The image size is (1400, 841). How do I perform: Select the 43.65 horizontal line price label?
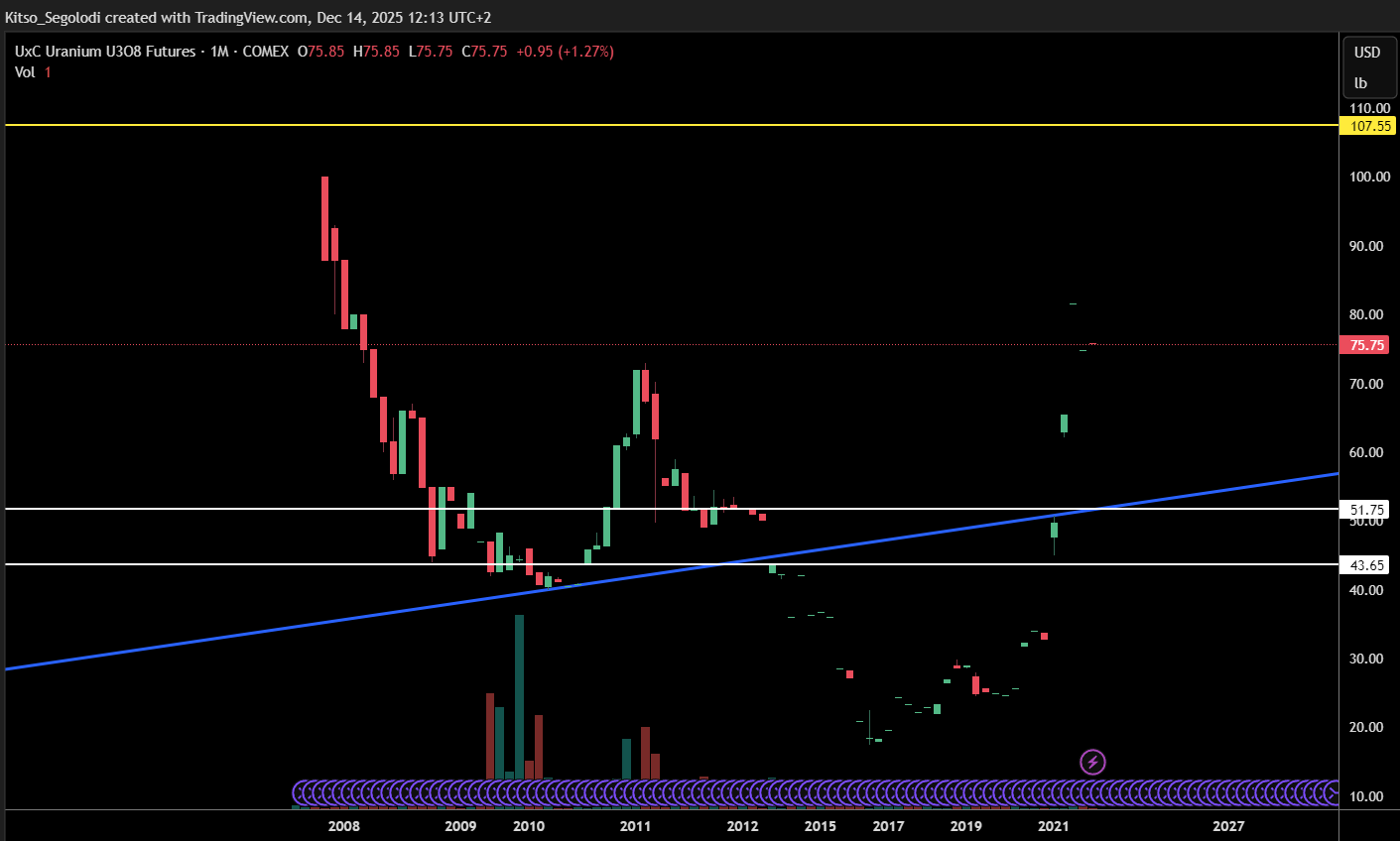pos(1366,565)
